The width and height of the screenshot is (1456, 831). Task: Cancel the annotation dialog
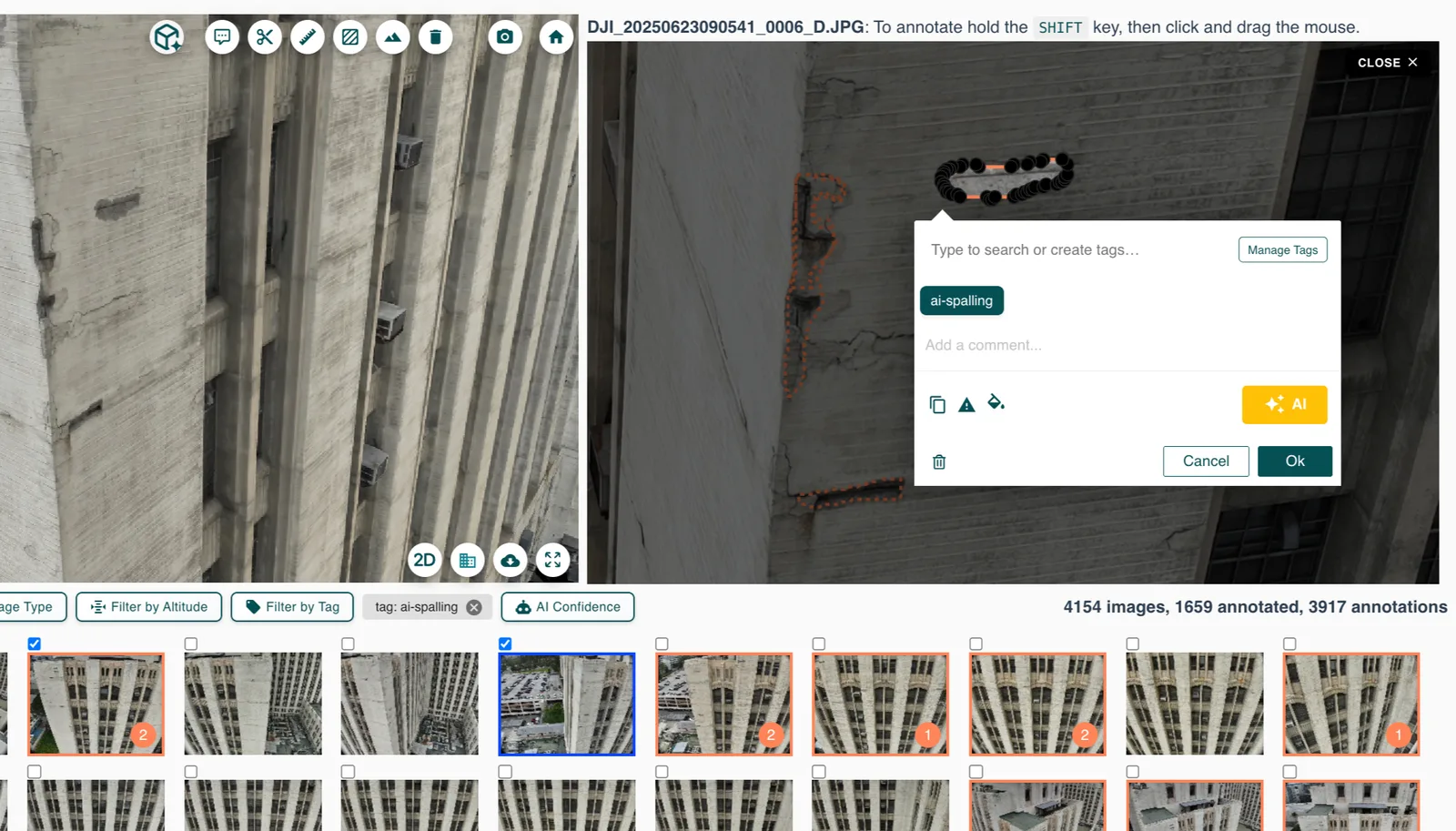pos(1206,461)
